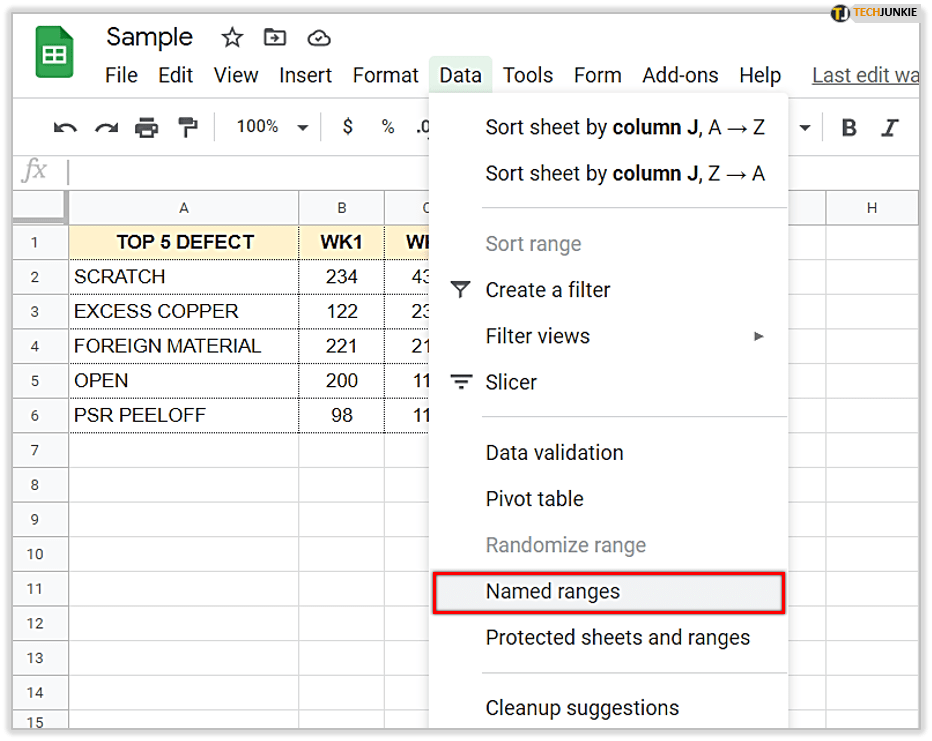
Task: Open the Google Sheets home icon
Action: tap(55, 53)
